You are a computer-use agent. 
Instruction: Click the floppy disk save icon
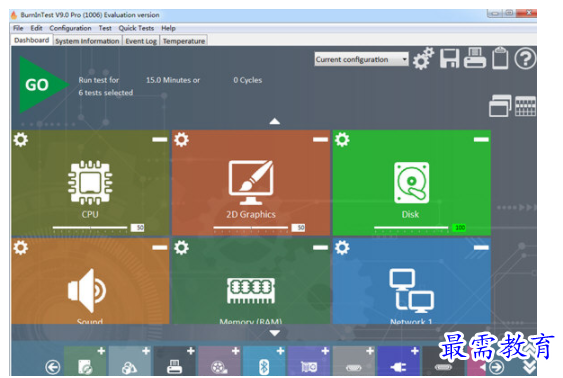click(450, 59)
